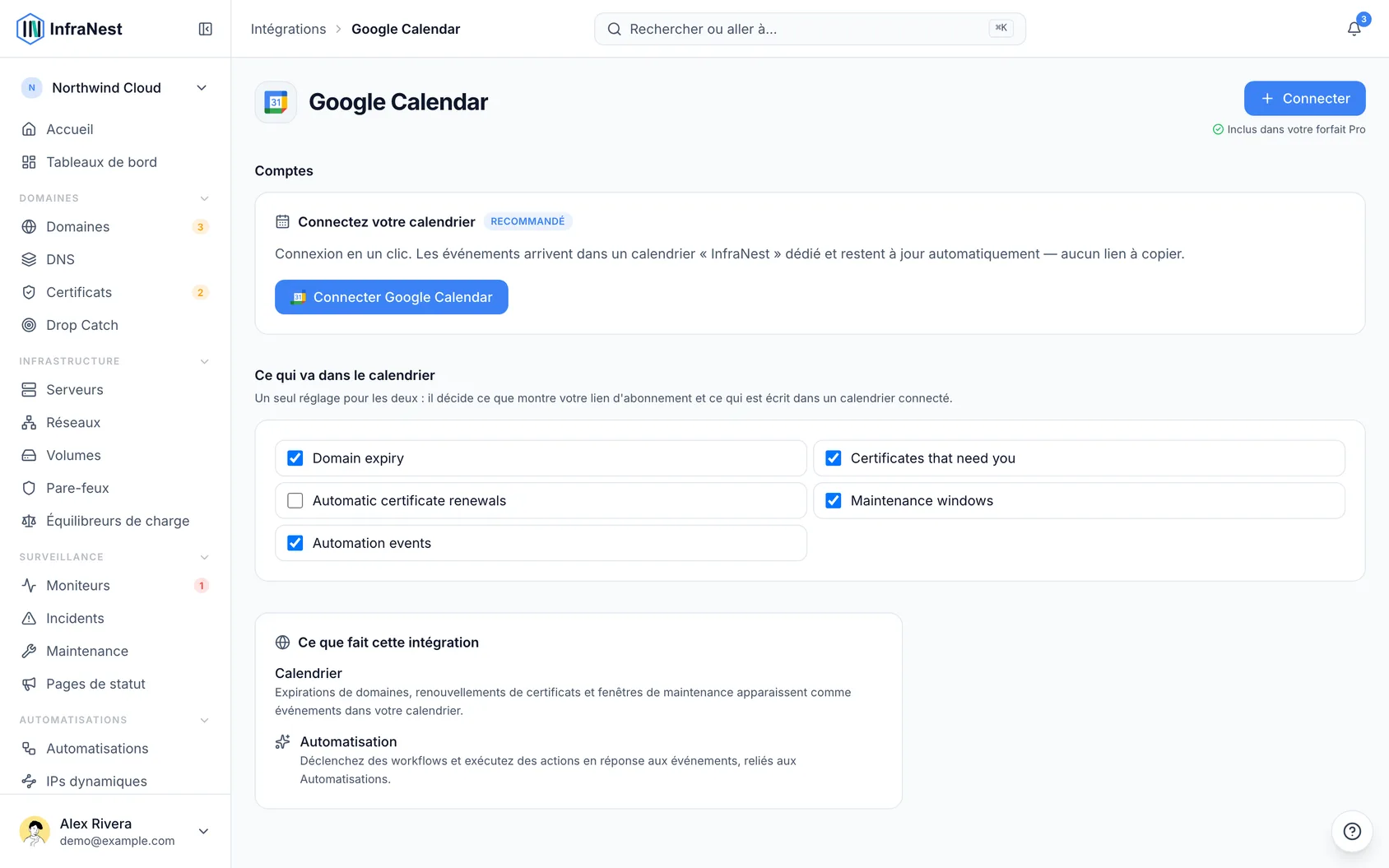1389x868 pixels.
Task: Uncheck the Domain expiry checkbox
Action: point(295,458)
